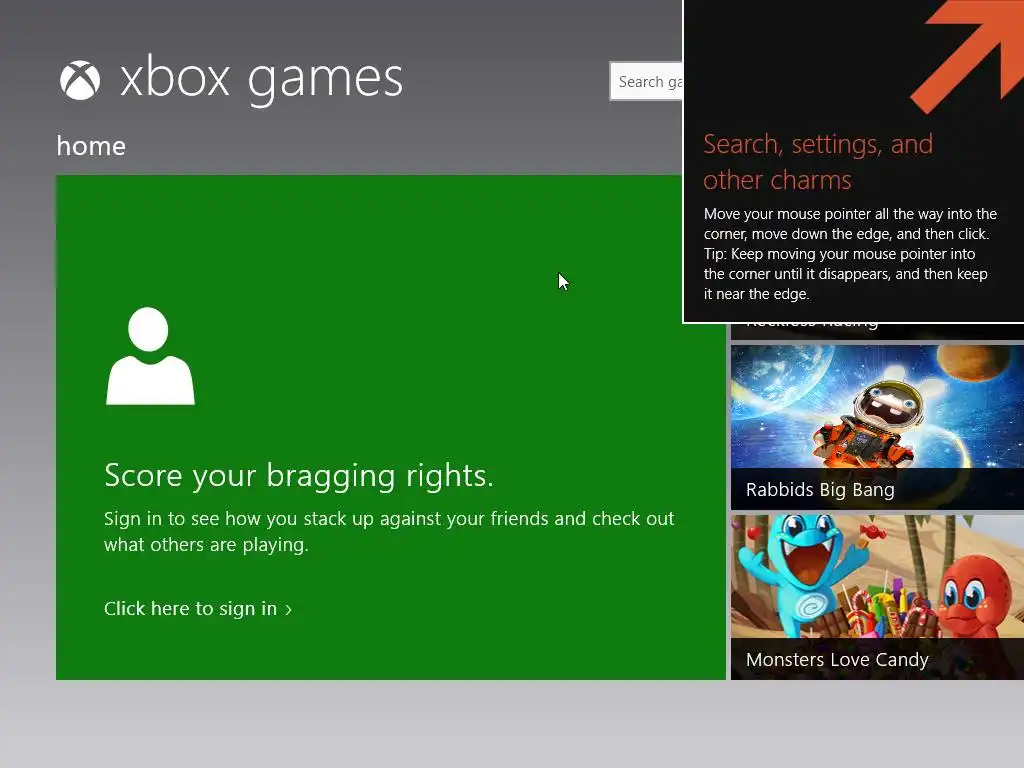Click the 'xbox games' title text
This screenshot has width=1024, height=768.
pos(261,80)
